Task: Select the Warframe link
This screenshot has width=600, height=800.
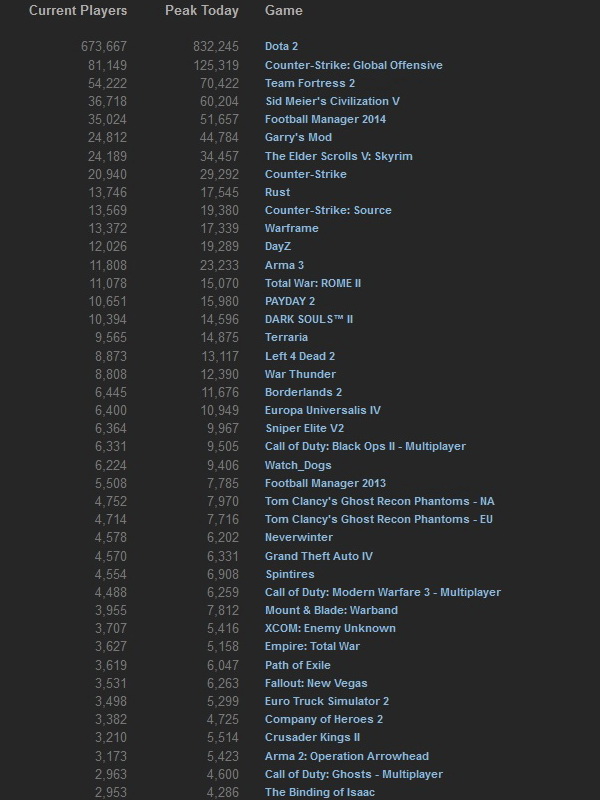Action: [291, 228]
